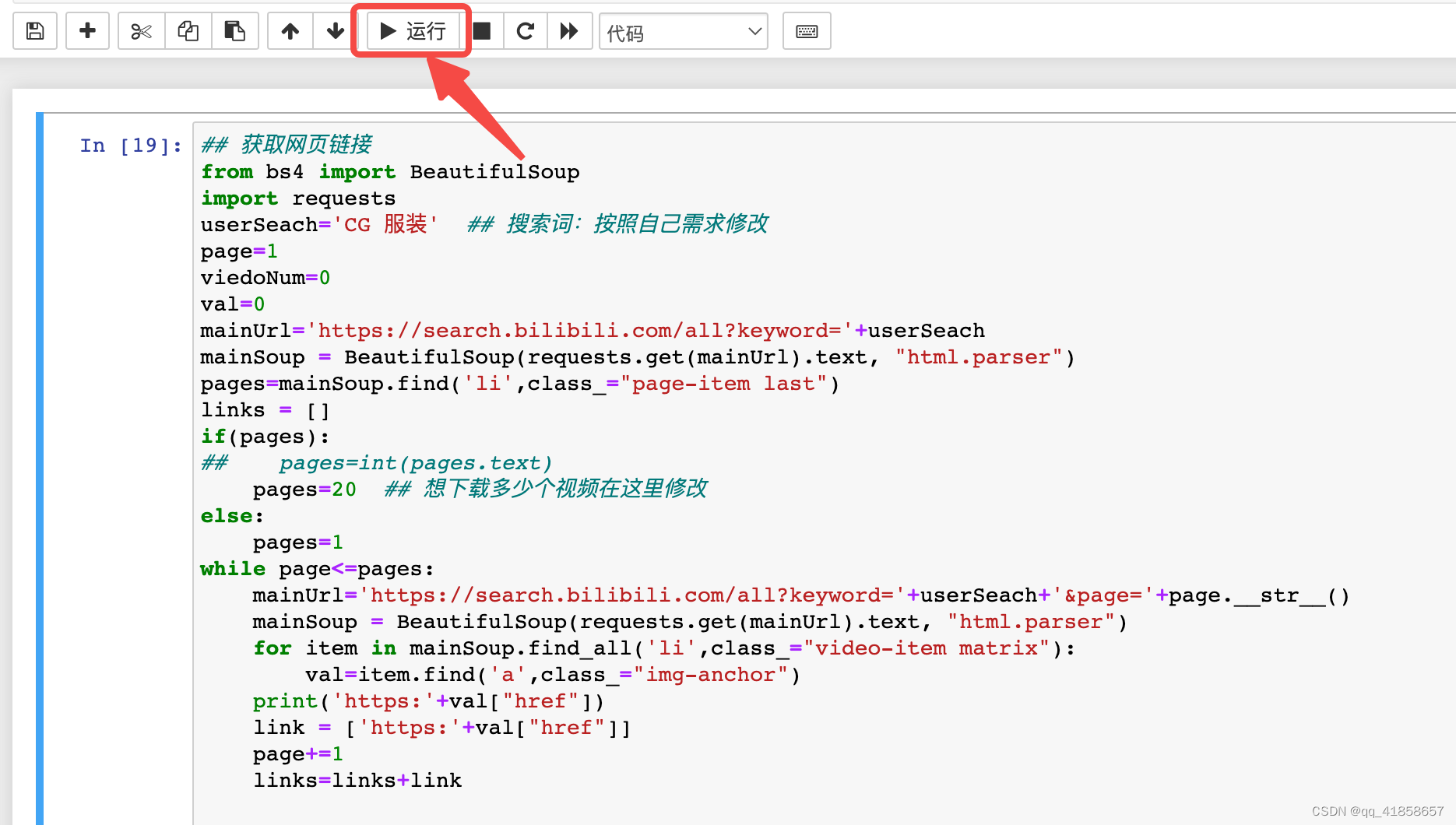Place cursor on the 'import requests' line
Viewport: 1456px width, 825px height.
pyautogui.click(x=298, y=198)
